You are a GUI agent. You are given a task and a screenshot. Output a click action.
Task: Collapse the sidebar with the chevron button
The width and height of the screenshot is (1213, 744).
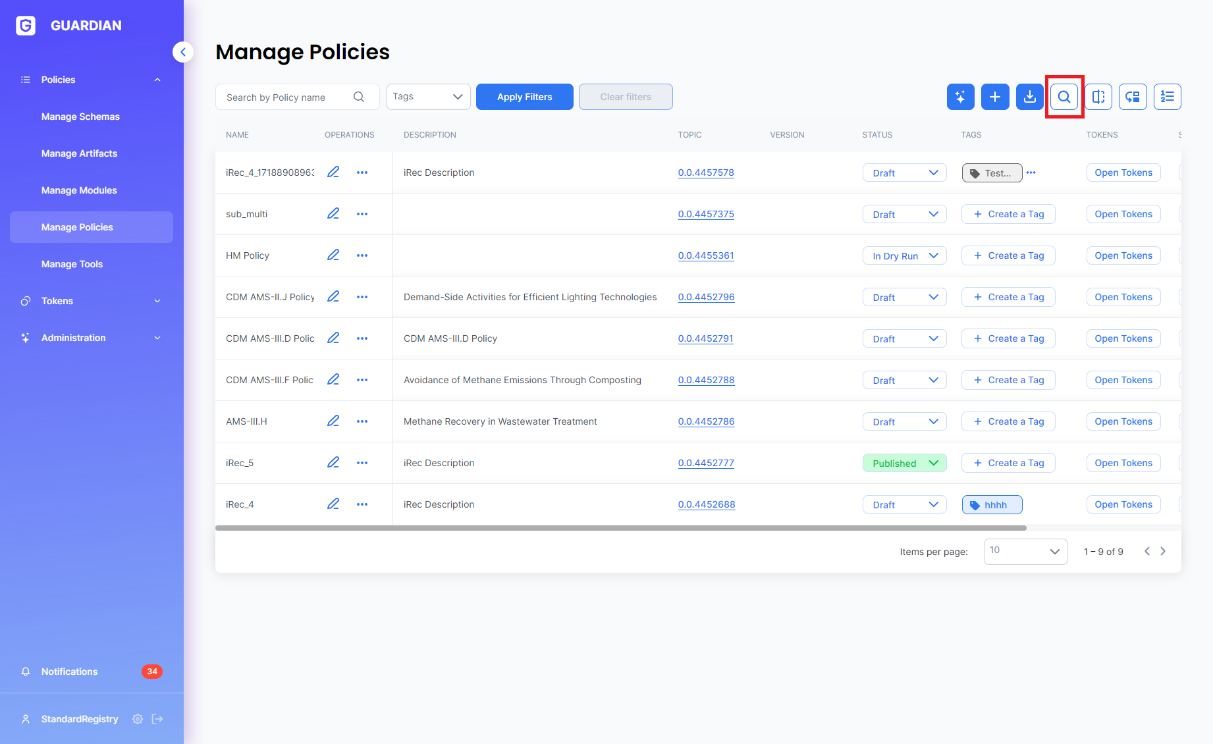pyautogui.click(x=182, y=52)
